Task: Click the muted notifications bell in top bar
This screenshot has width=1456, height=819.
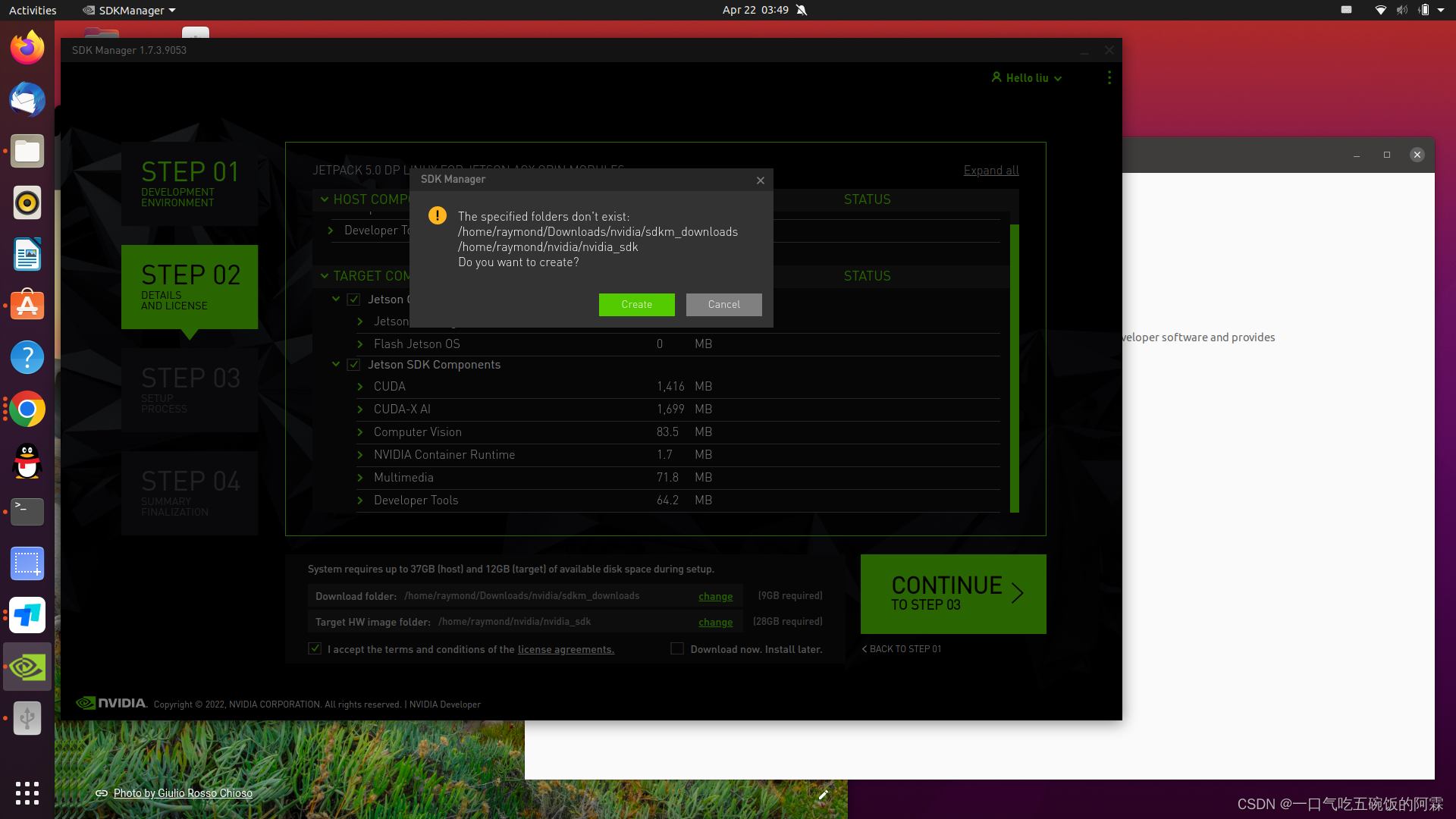Action: (802, 10)
